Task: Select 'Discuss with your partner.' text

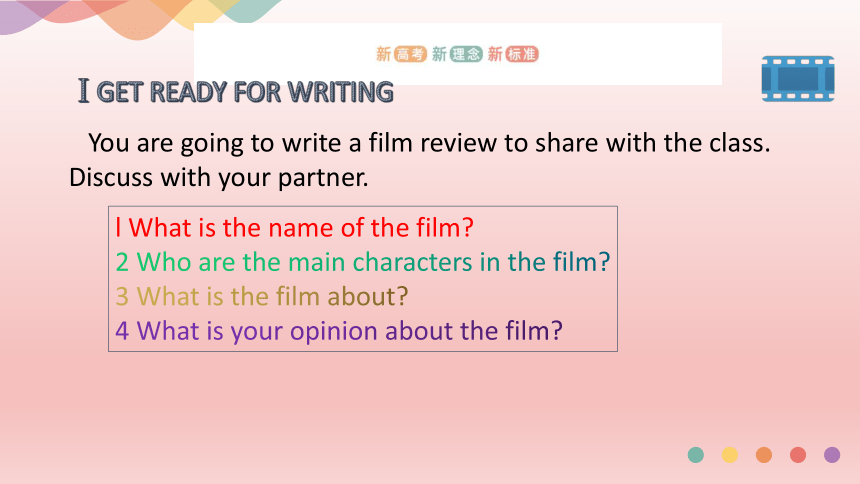Action: [219, 178]
